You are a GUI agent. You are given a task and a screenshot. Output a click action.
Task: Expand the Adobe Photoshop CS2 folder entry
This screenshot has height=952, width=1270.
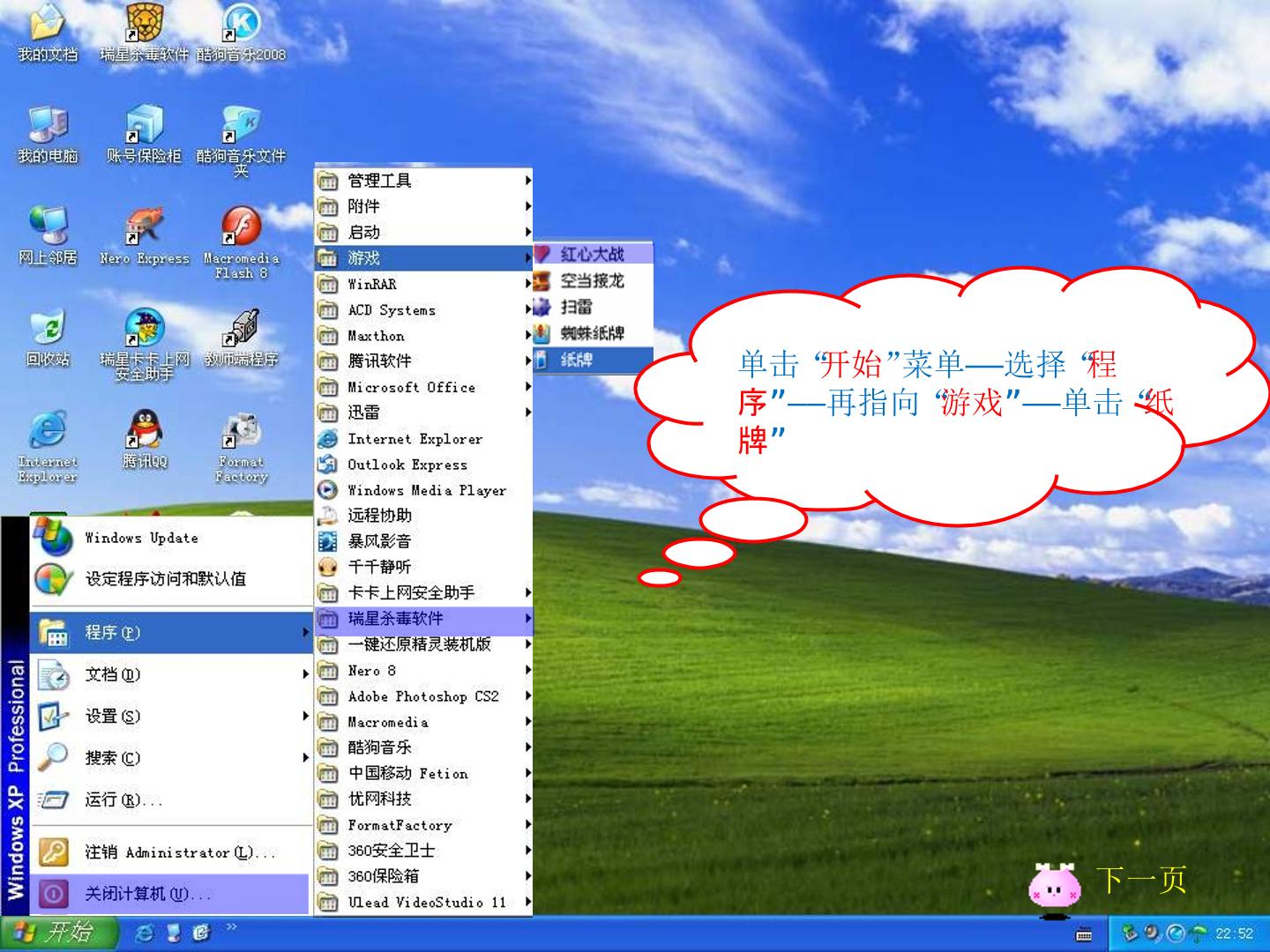tap(424, 696)
